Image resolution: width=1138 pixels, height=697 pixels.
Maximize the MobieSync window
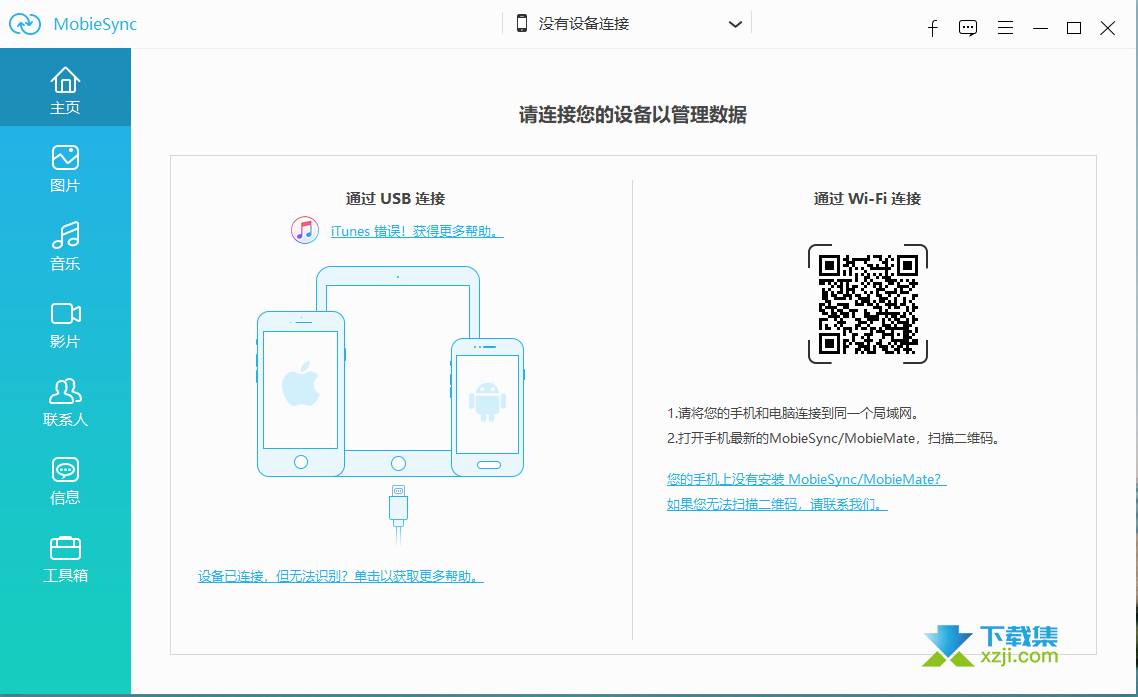tap(1074, 28)
